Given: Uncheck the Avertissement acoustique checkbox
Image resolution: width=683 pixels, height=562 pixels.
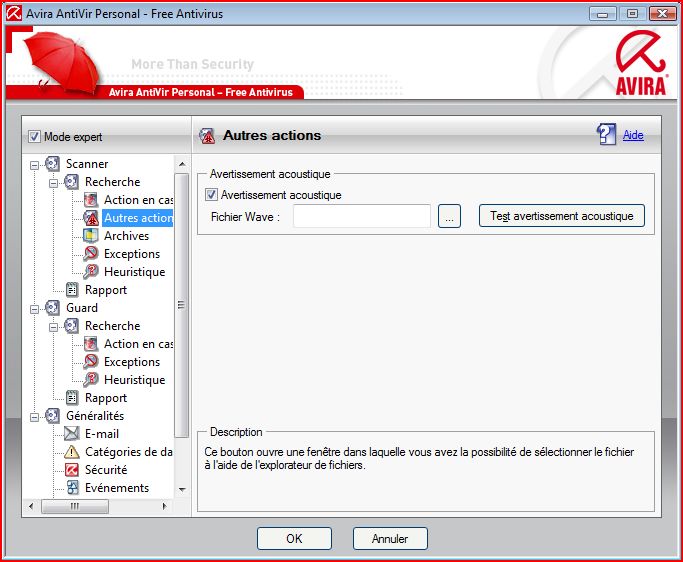Looking at the screenshot, I should point(211,194).
